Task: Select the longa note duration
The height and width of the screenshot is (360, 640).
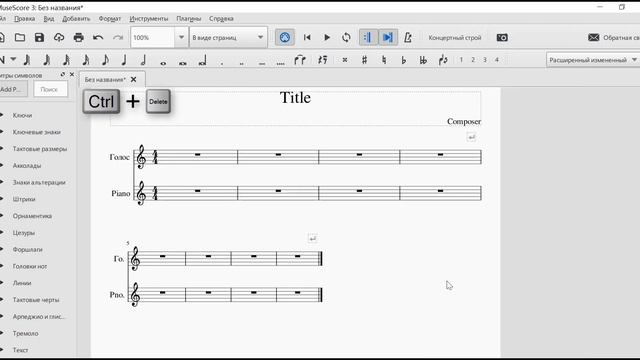Action: click(202, 60)
